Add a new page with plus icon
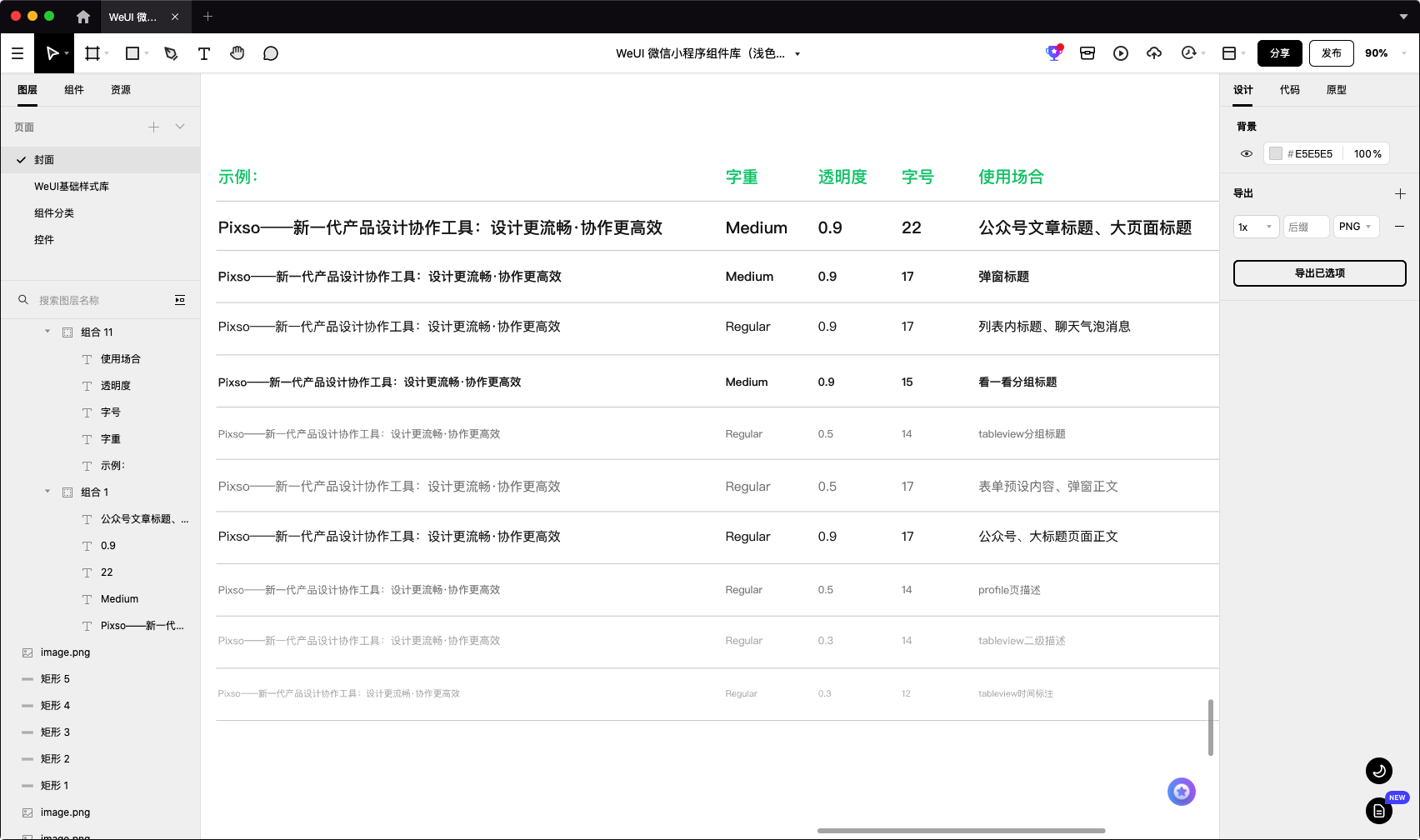The height and width of the screenshot is (840, 1420). [x=153, y=127]
